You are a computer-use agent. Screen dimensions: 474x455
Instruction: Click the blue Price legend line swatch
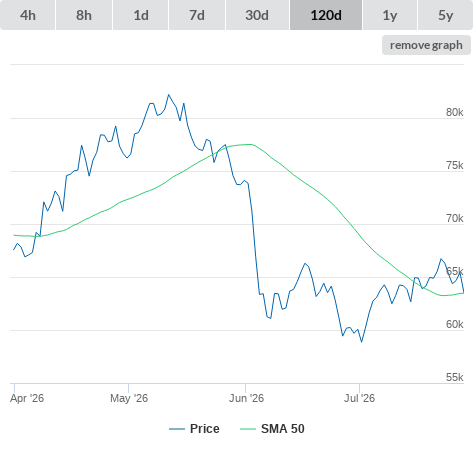click(177, 429)
